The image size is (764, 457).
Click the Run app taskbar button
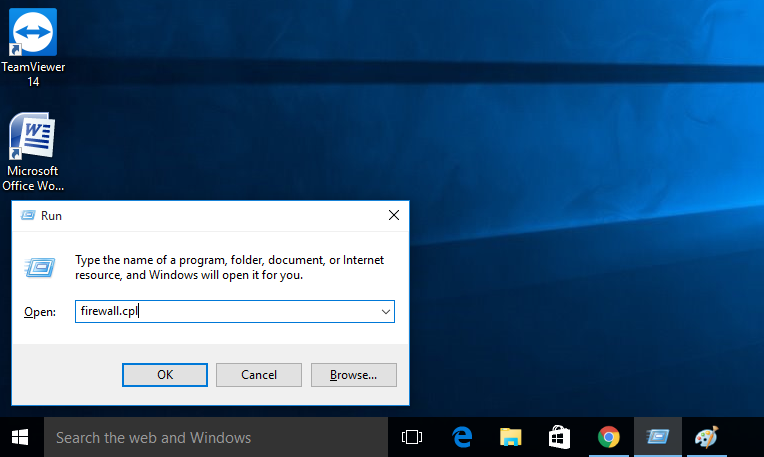[x=658, y=437]
